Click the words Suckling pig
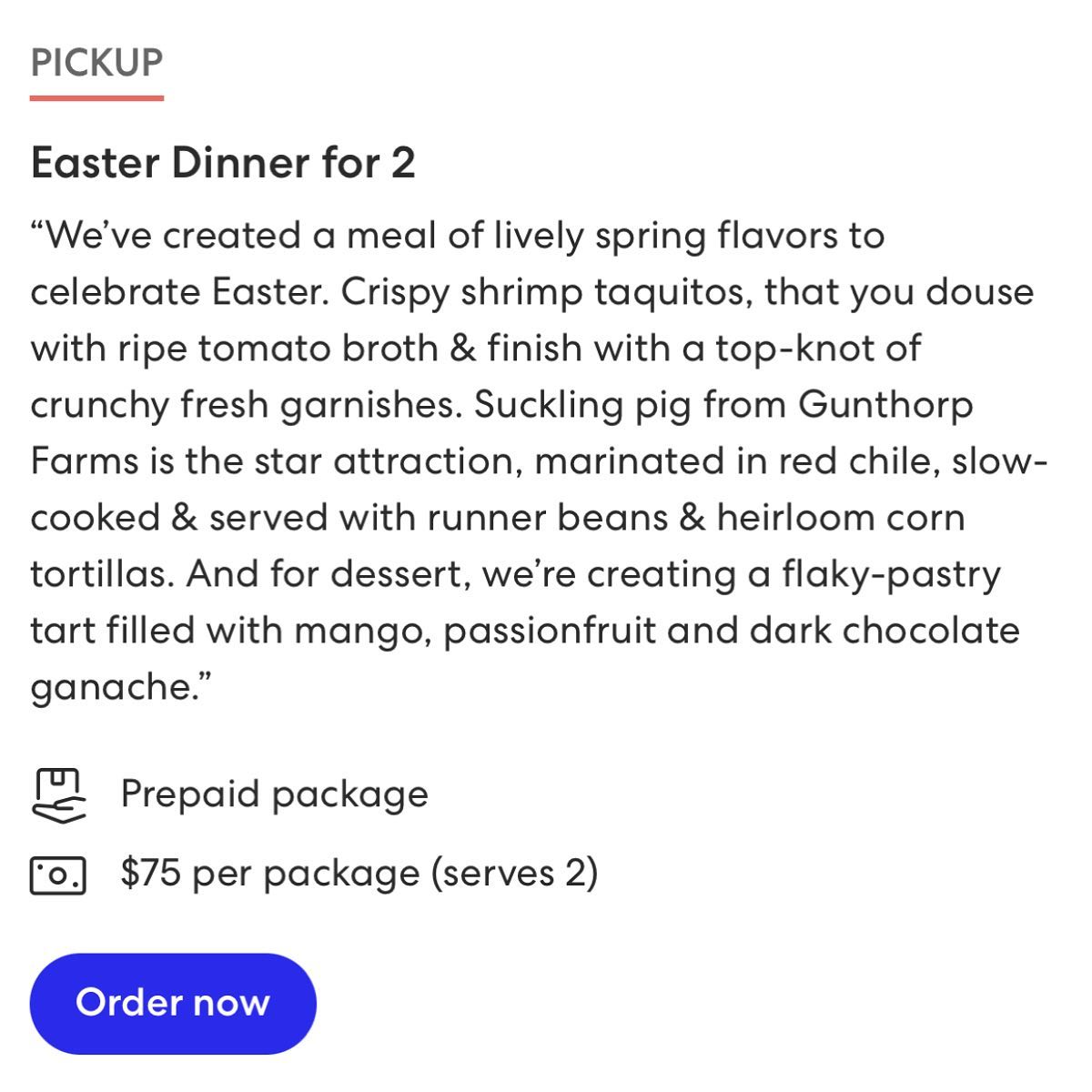This screenshot has height=1092, width=1092. (584, 405)
